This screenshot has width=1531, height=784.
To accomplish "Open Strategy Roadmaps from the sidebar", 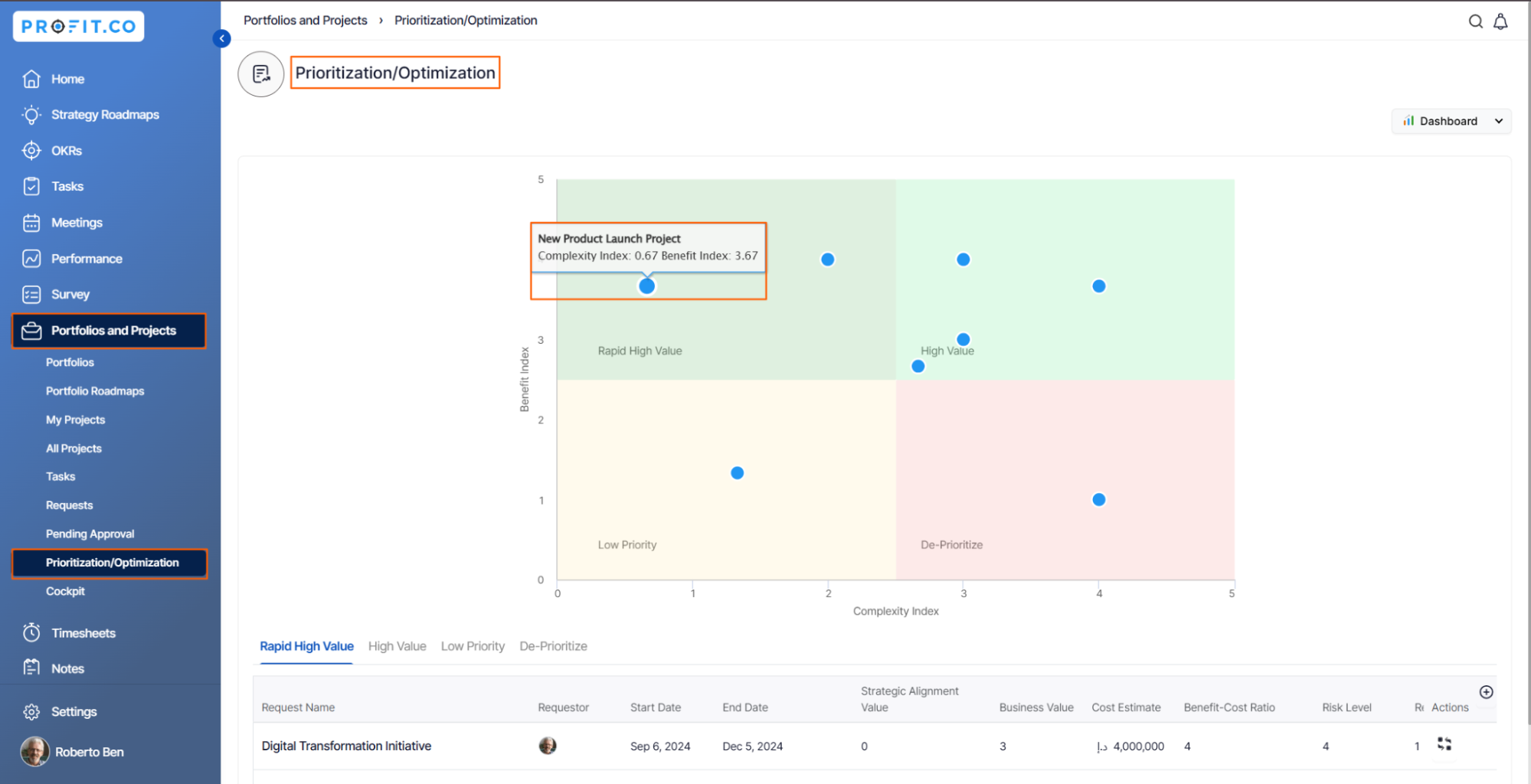I will (105, 115).
